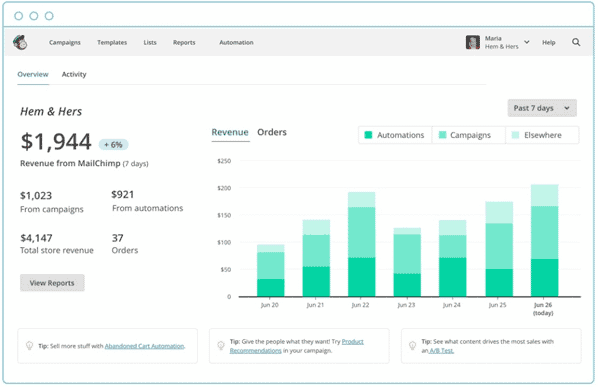Toggle Campaigns series in chart legend

click(x=469, y=135)
